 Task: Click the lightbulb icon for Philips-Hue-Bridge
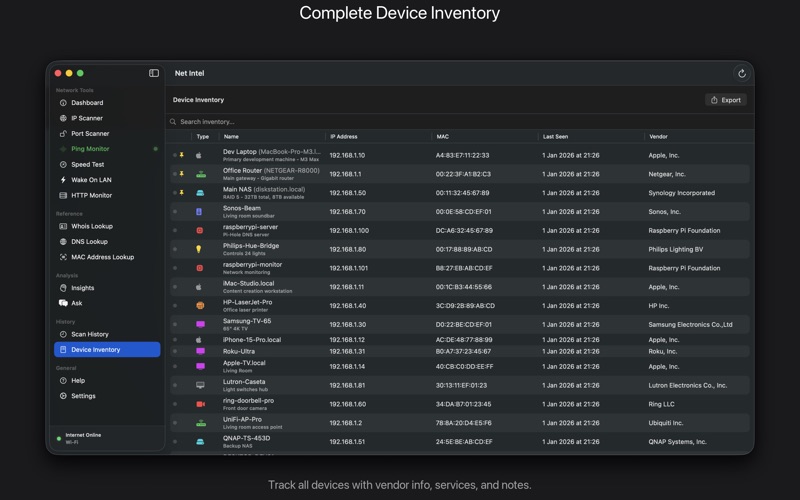pos(198,249)
